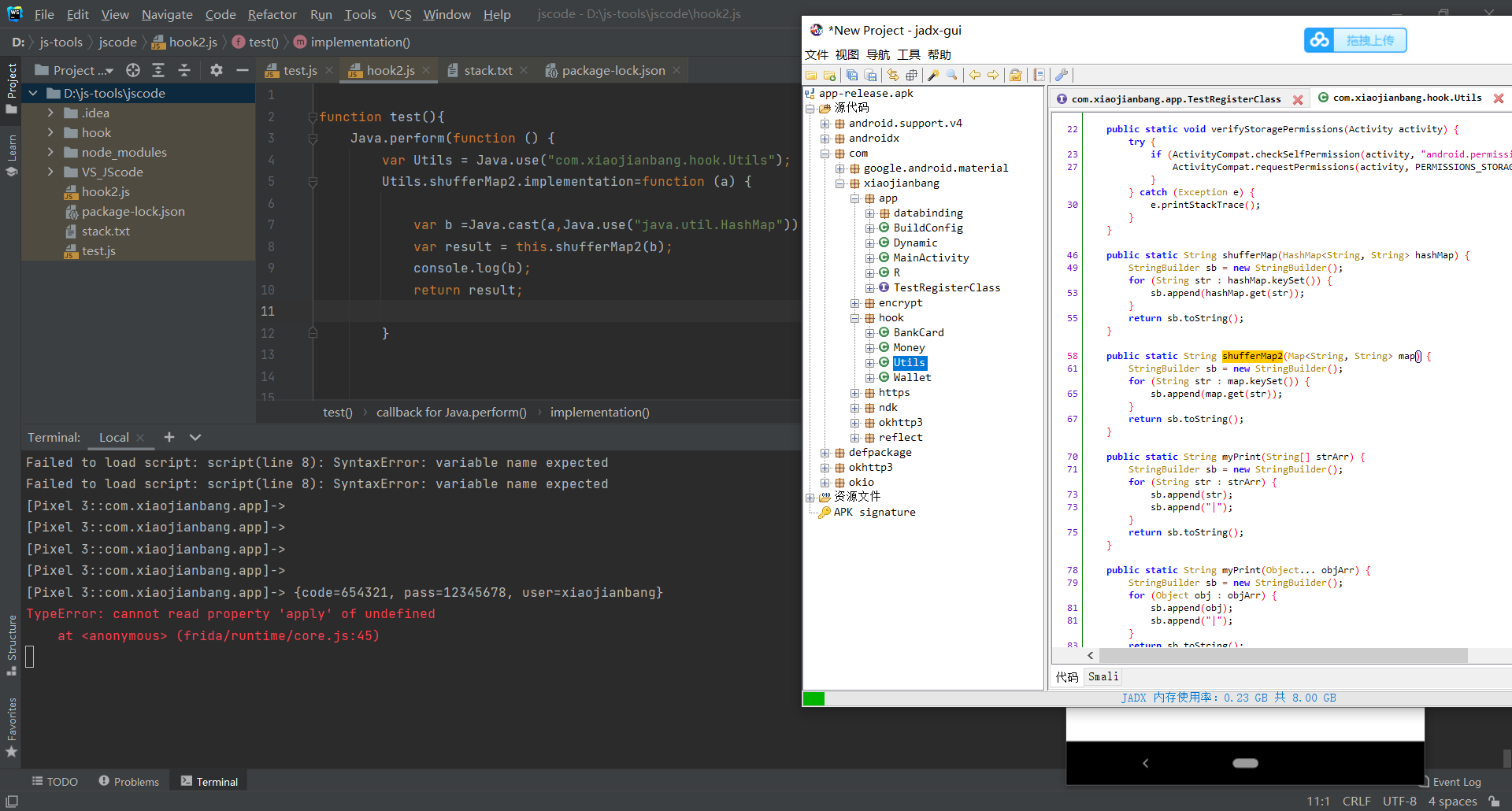Open terminal sessions dropdown arrow
This screenshot has width=1512, height=811.
[195, 437]
